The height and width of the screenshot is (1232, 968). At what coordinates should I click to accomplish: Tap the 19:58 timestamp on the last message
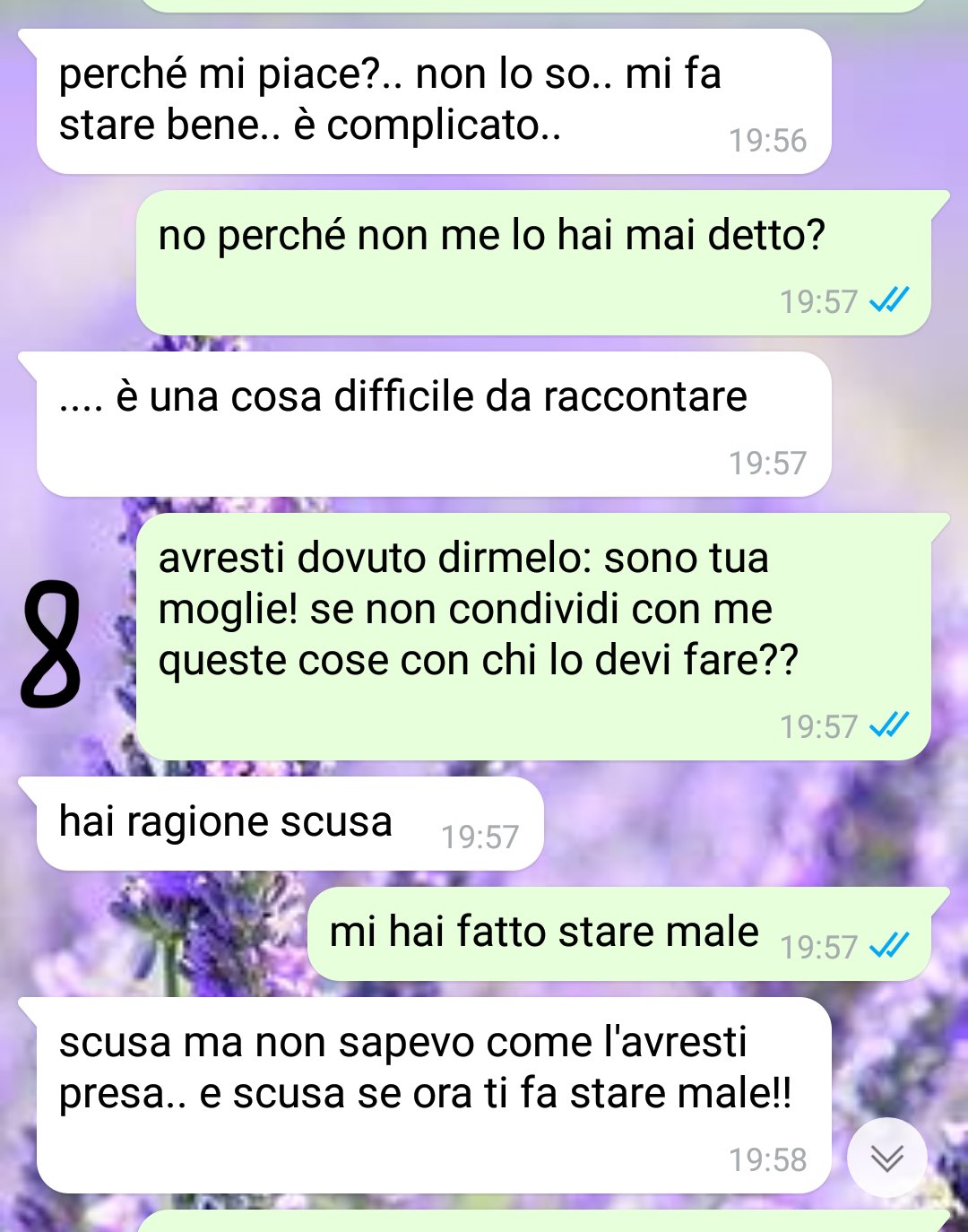[767, 1160]
